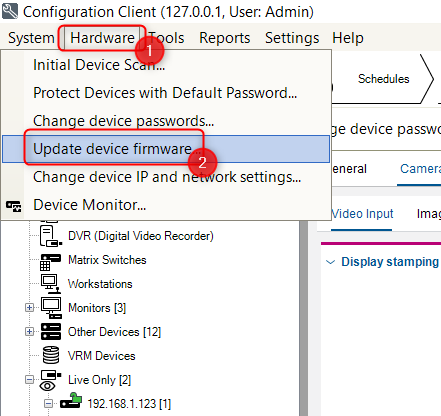Collapse the Live Only [2] node
This screenshot has height=416, width=441.
click(x=29, y=379)
